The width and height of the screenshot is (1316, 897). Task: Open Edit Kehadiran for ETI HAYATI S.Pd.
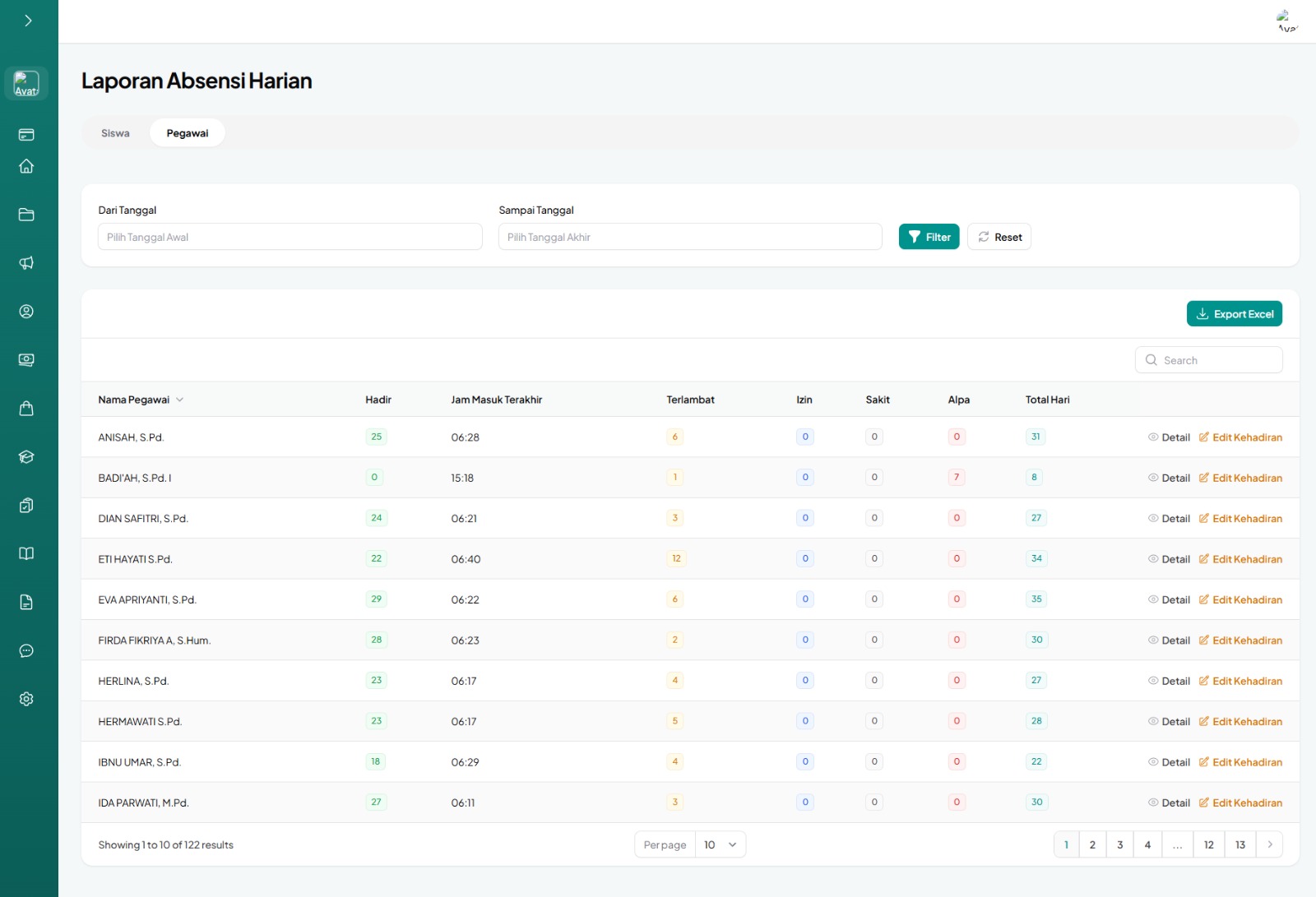click(1240, 559)
